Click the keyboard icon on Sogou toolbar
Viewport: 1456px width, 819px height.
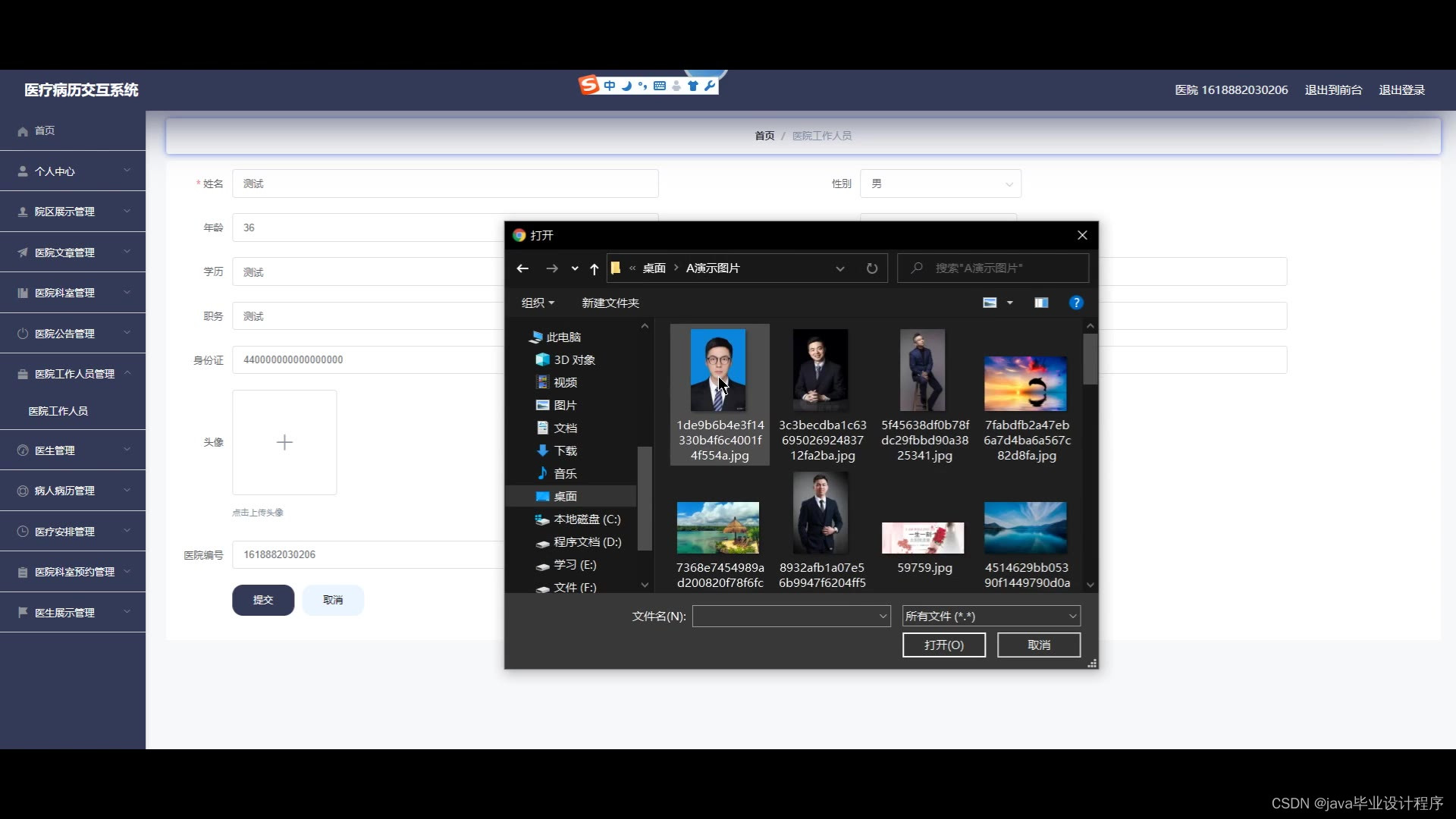pyautogui.click(x=660, y=86)
